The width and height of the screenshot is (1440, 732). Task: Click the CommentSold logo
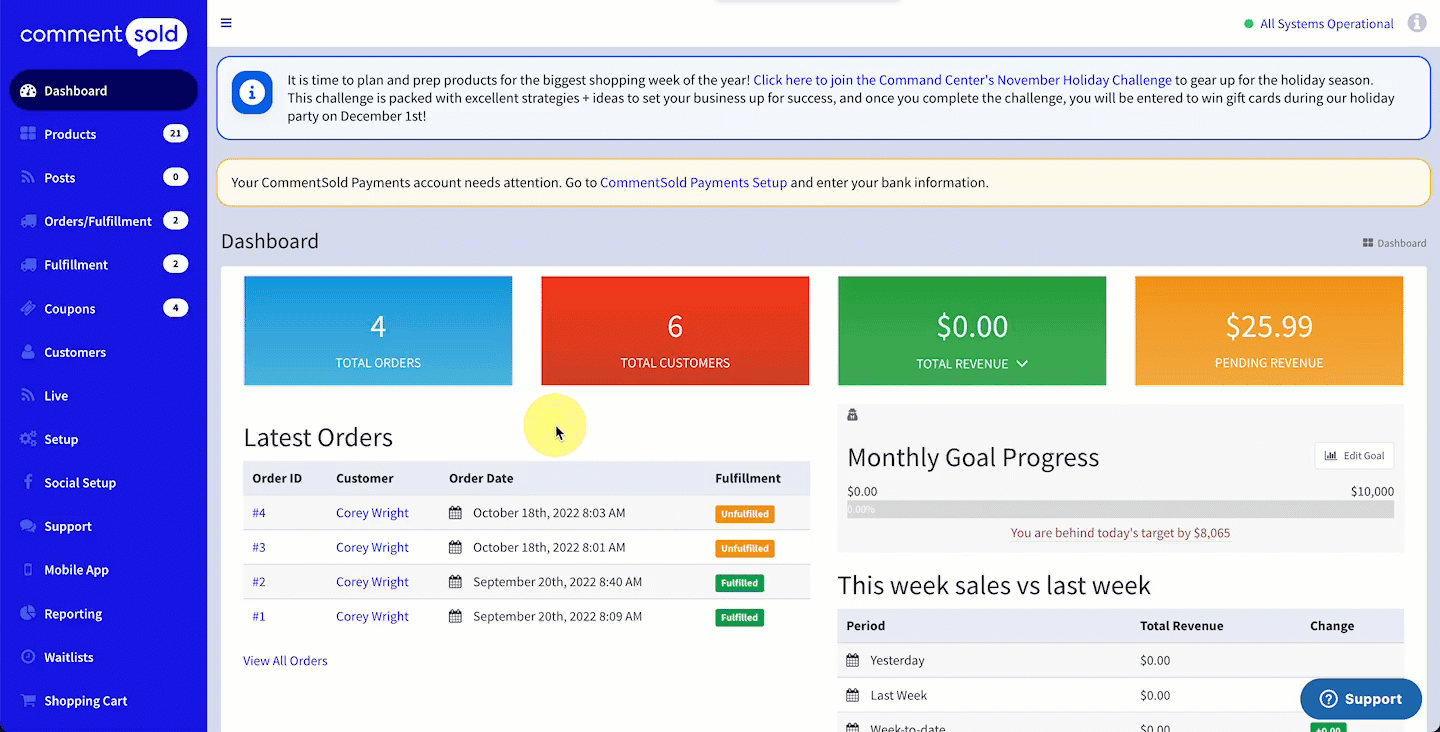[103, 35]
